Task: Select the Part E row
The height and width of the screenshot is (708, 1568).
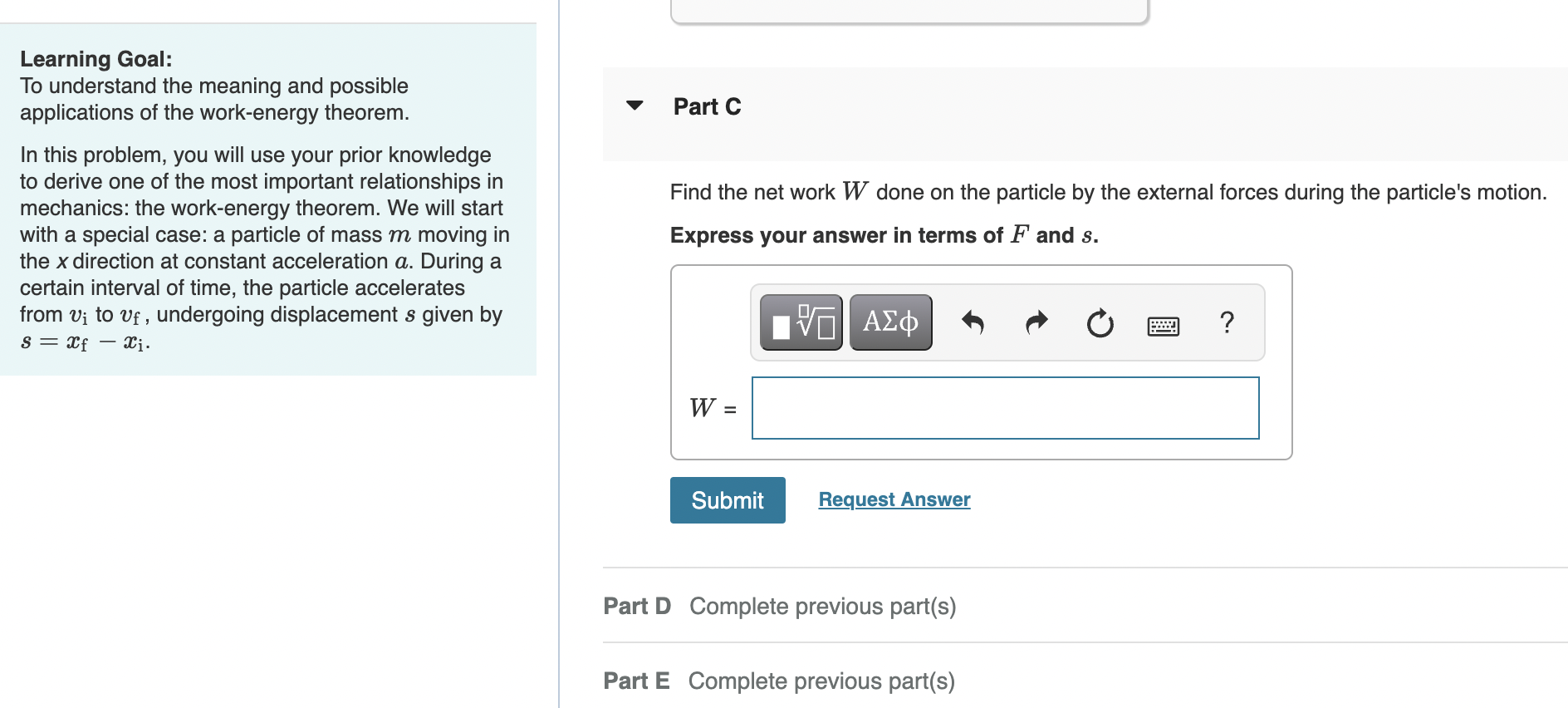Action: click(x=1085, y=681)
